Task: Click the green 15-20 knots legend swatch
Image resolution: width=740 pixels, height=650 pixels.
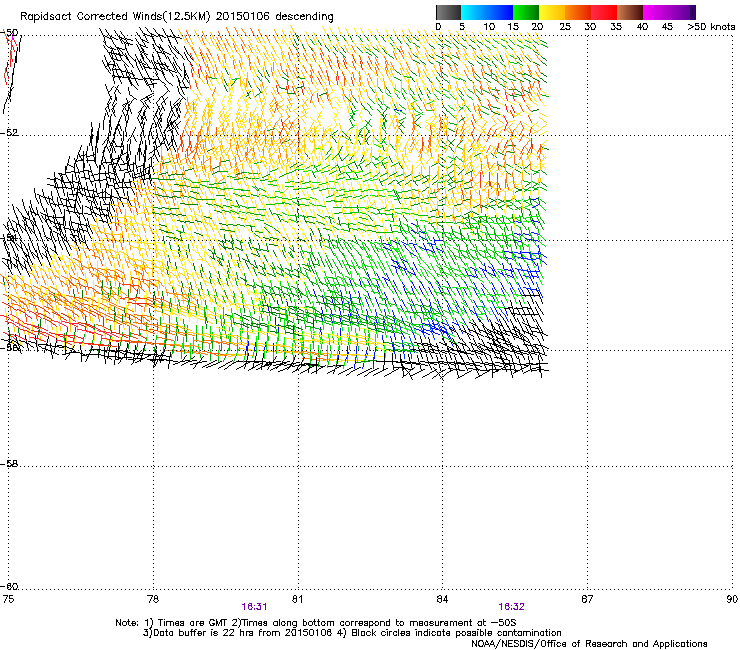Action: [526, 12]
